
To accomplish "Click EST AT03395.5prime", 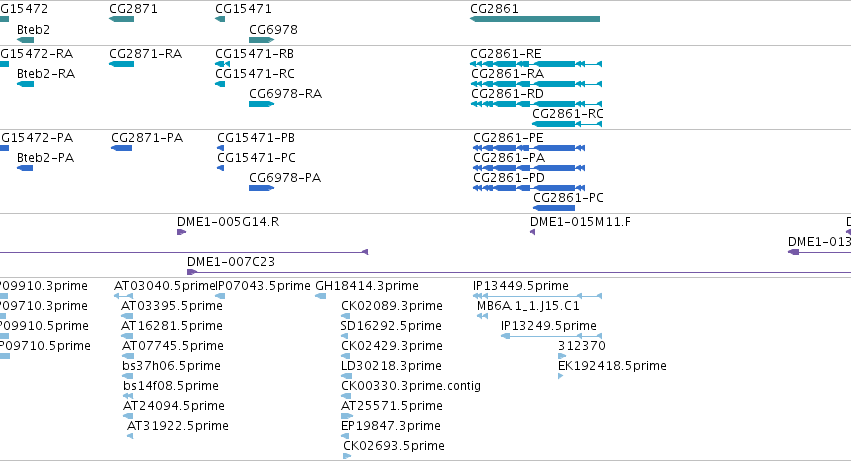I will 172,306.
